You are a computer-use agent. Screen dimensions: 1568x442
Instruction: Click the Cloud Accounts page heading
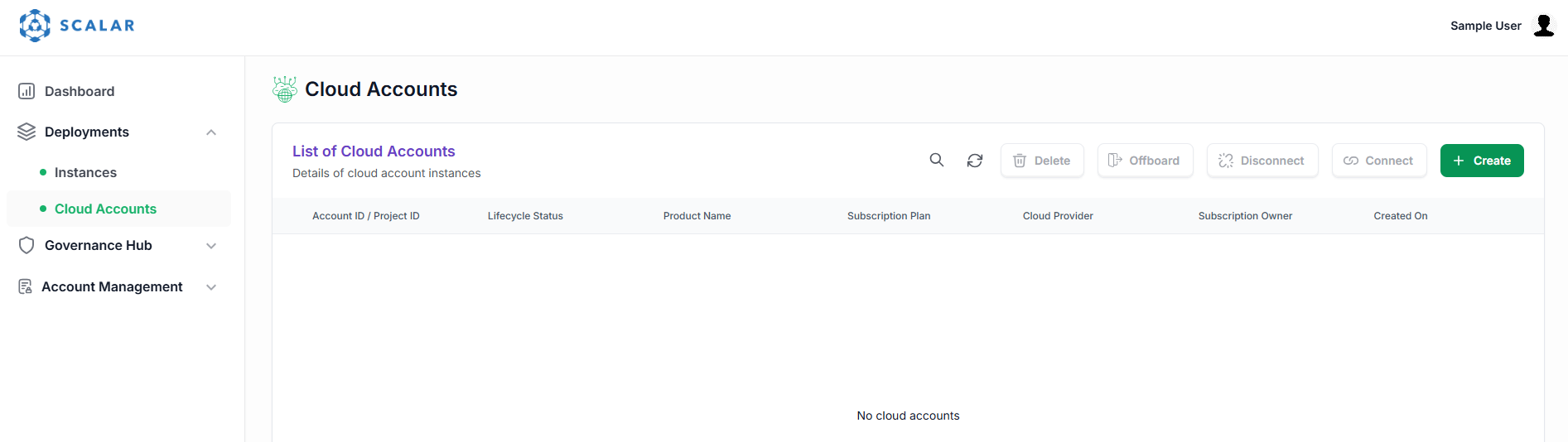(x=381, y=89)
